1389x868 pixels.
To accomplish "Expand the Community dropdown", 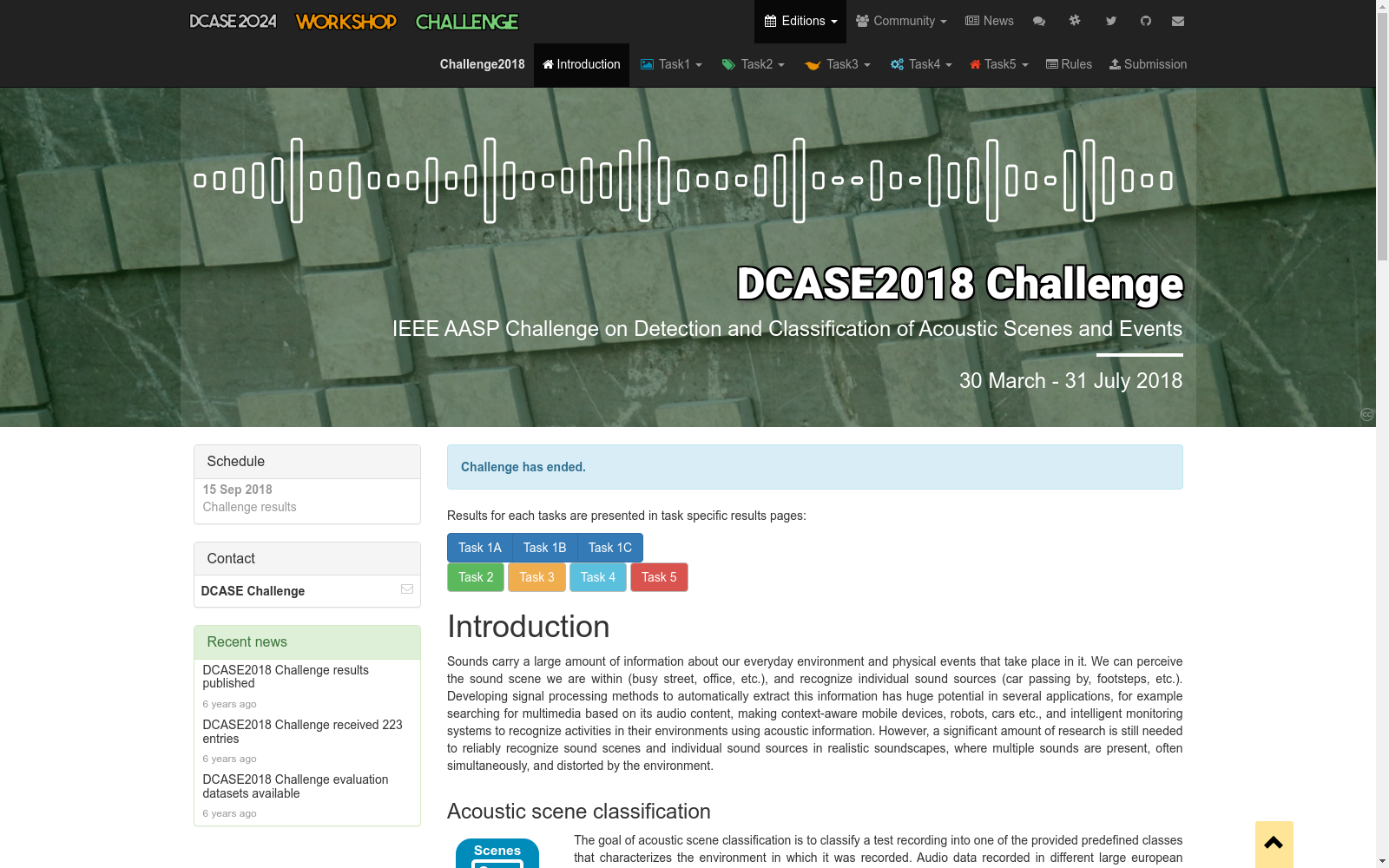I will pos(901,22).
